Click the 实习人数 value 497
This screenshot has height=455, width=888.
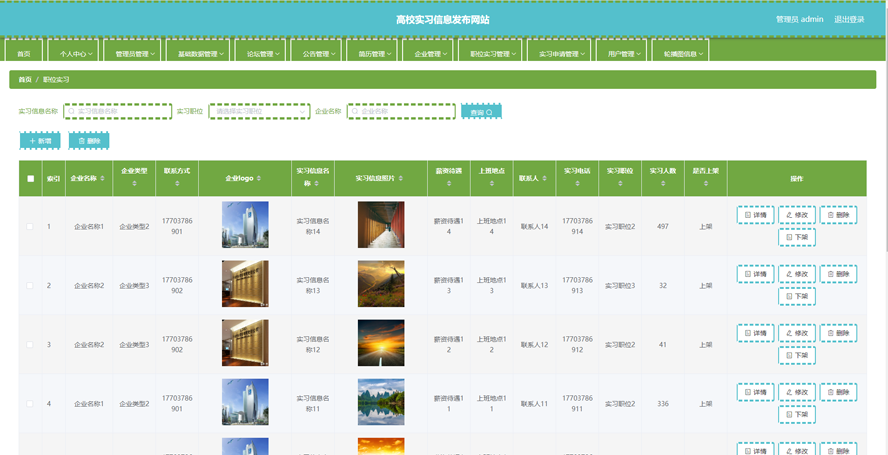(x=663, y=227)
